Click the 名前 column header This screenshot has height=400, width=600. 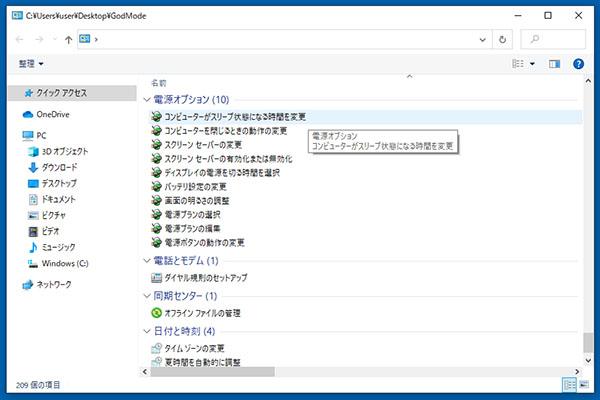point(159,82)
